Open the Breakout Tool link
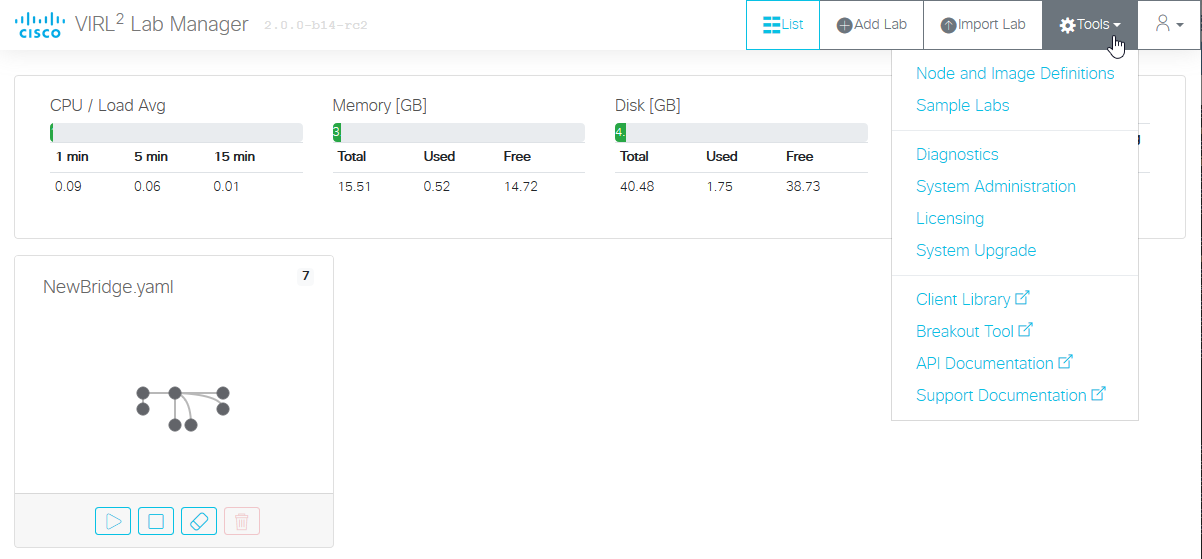Screen dimensions: 1202x559 [965, 331]
